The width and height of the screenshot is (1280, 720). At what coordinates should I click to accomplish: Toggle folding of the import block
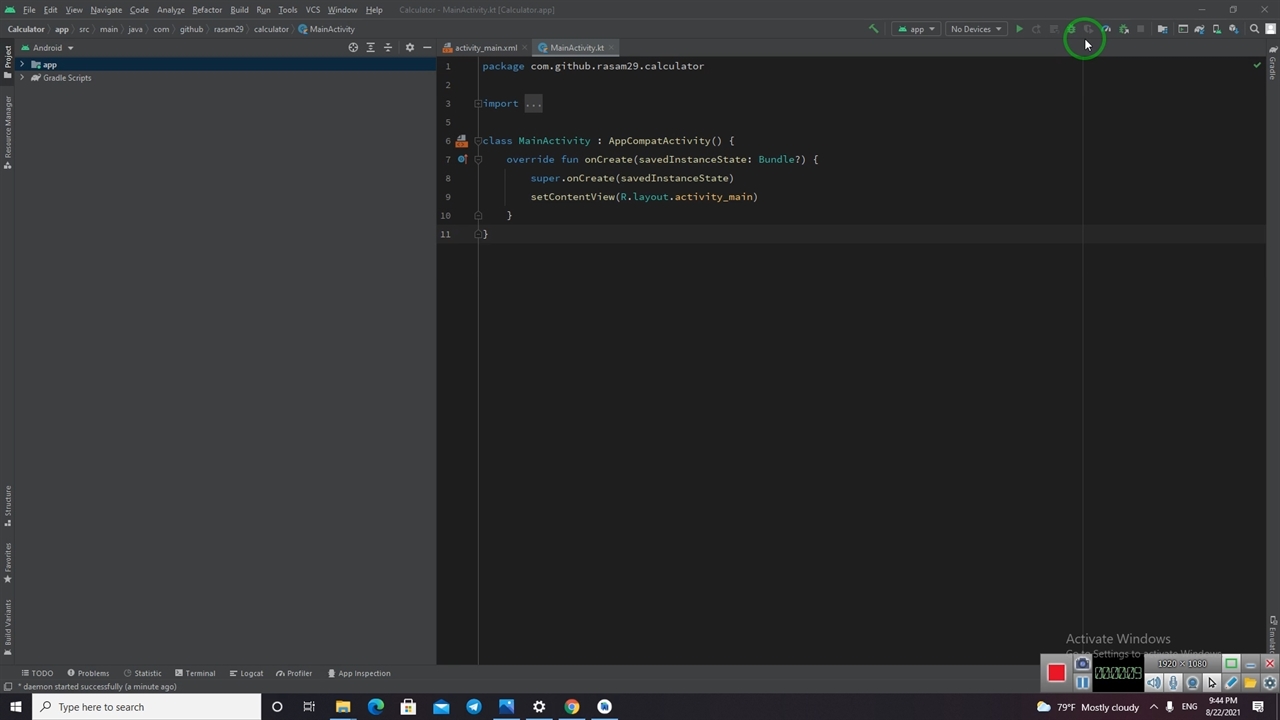point(478,104)
